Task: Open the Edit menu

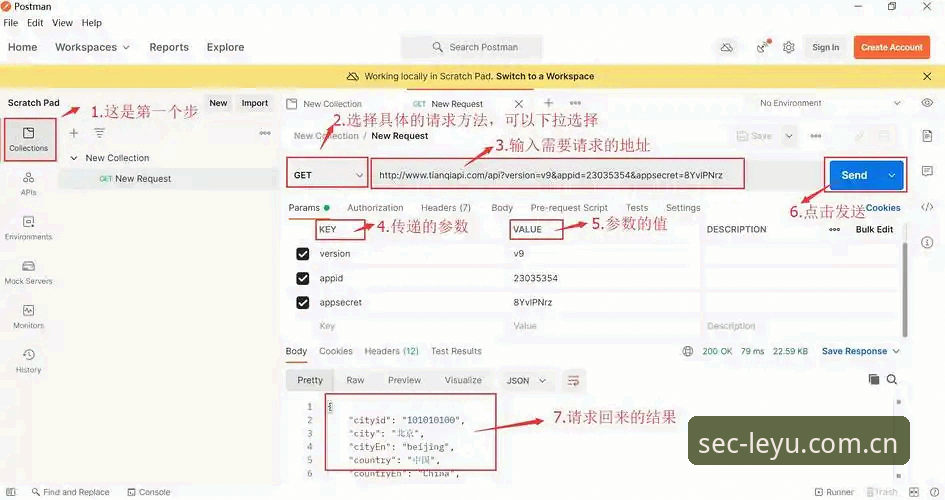Action: [35, 23]
